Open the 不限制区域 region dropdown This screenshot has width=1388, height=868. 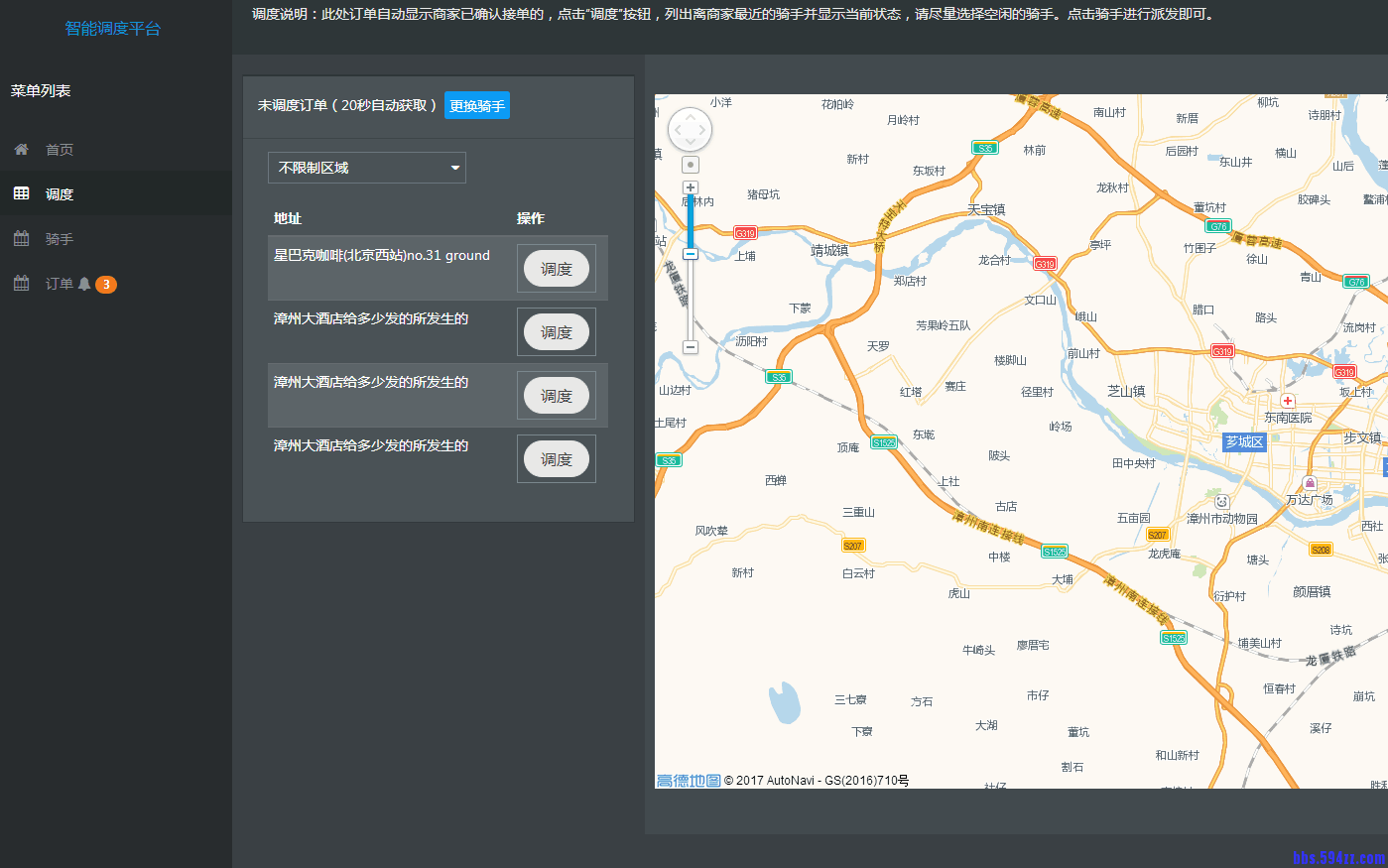(x=366, y=168)
